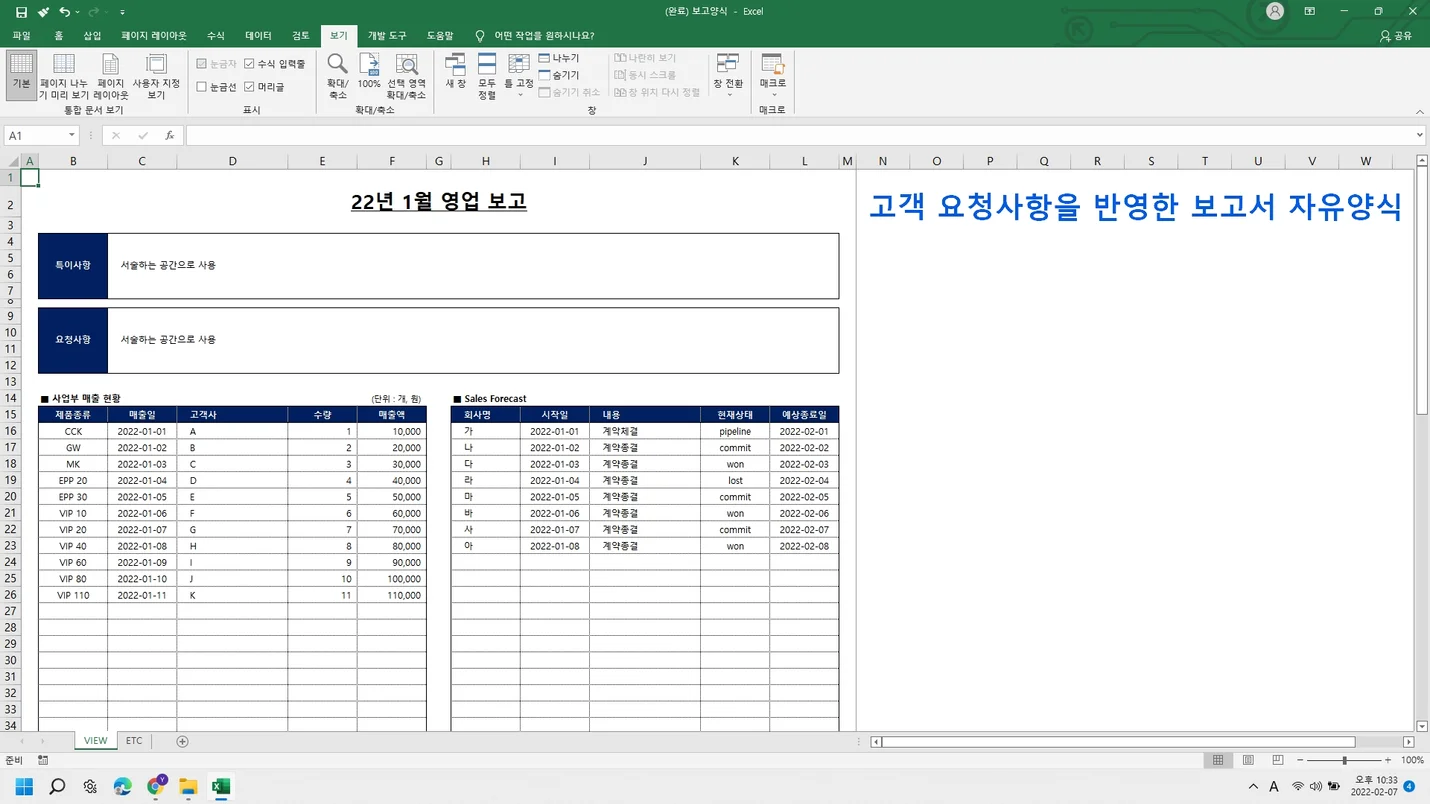
Task: Open a 새 창 new window
Action: point(456,72)
